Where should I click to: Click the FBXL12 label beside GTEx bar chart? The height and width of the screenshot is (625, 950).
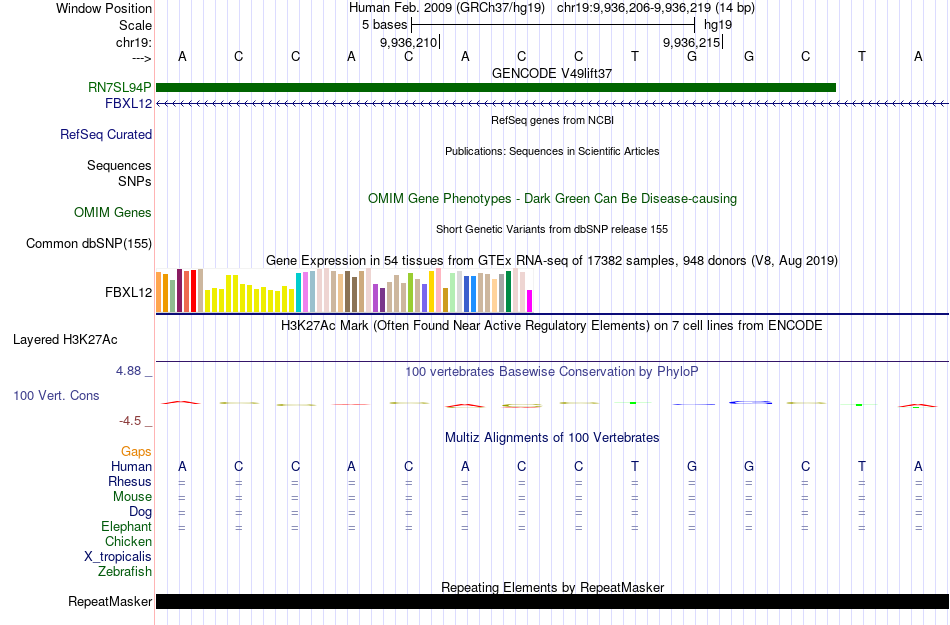coord(128,293)
